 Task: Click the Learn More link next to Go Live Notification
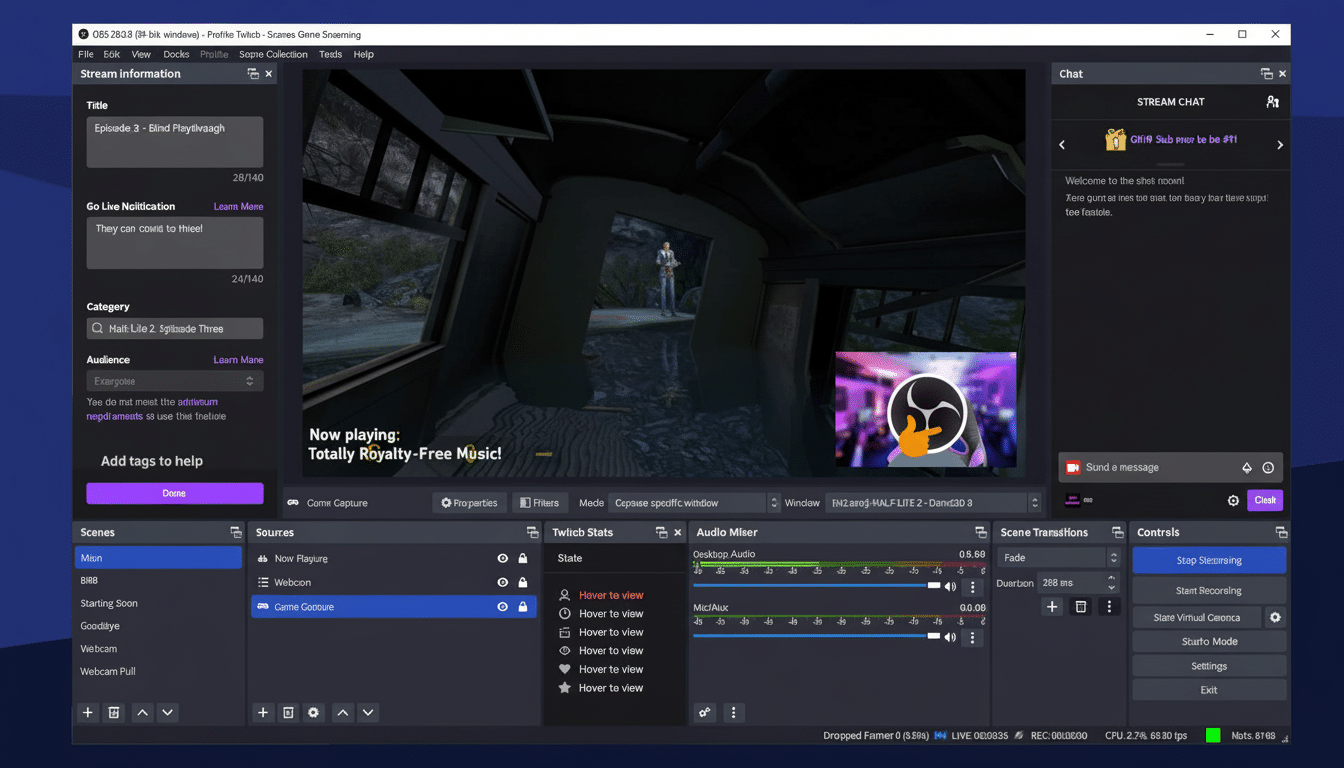click(240, 206)
